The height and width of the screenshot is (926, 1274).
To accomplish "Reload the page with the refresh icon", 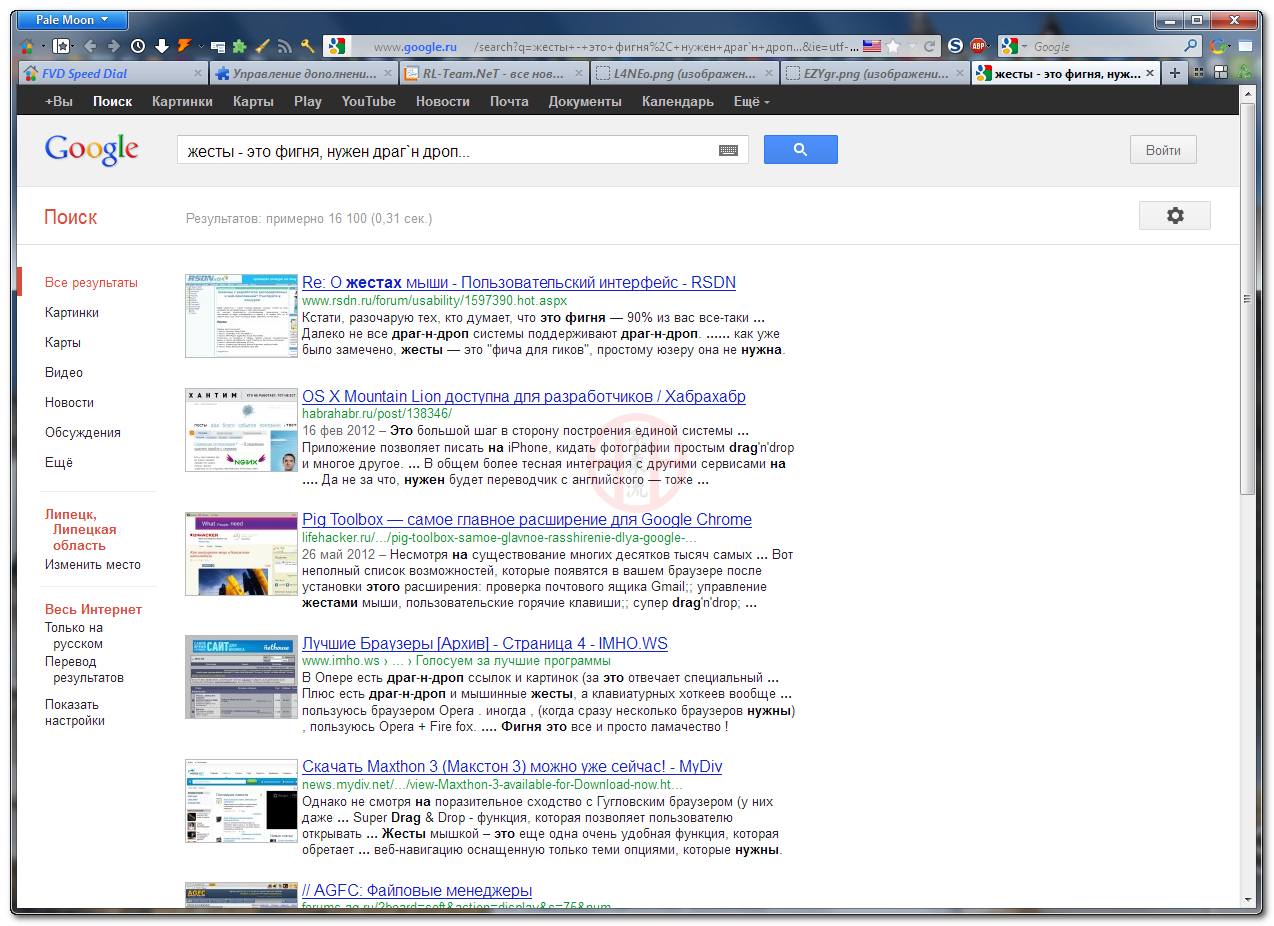I will 929,46.
